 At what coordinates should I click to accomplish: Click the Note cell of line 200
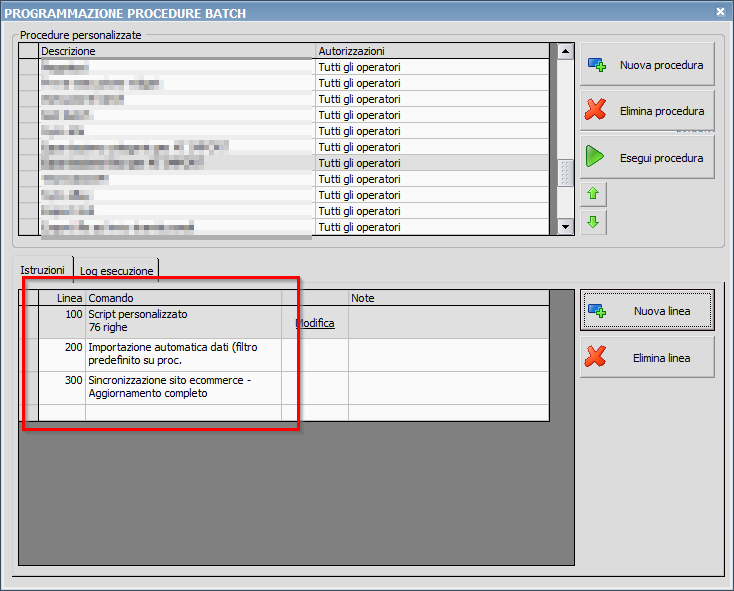click(448, 355)
